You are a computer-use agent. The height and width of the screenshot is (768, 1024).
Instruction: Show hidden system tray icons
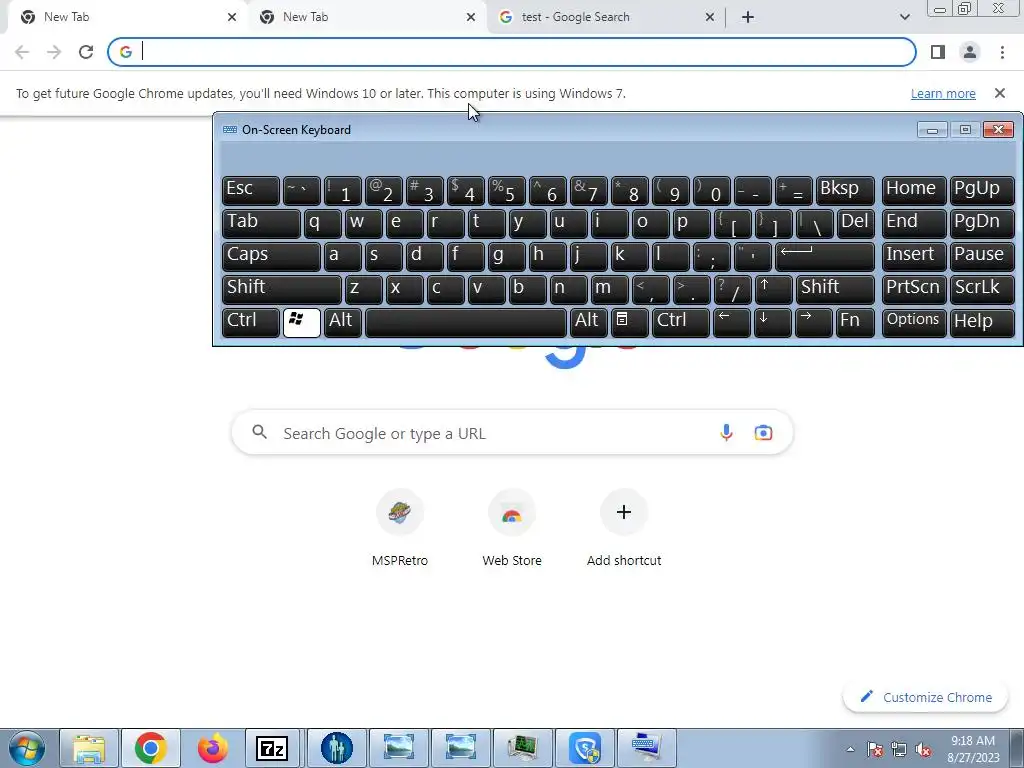click(x=850, y=749)
